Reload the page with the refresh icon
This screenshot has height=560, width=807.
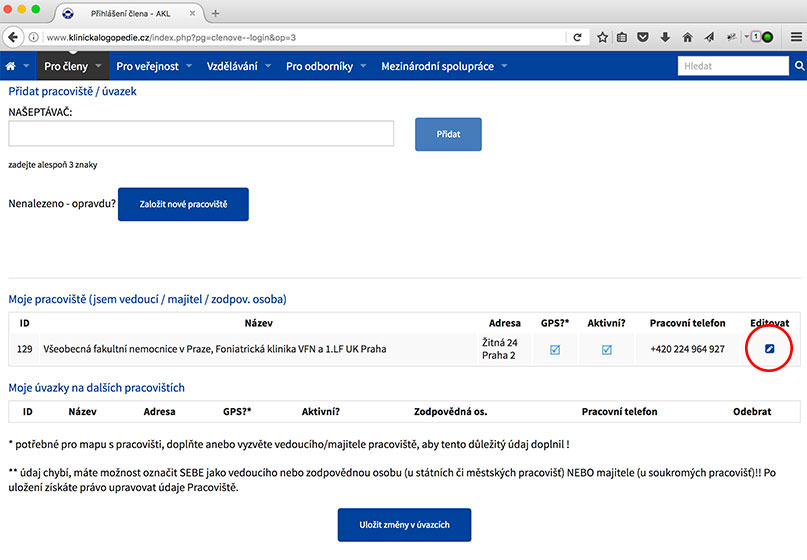point(577,37)
